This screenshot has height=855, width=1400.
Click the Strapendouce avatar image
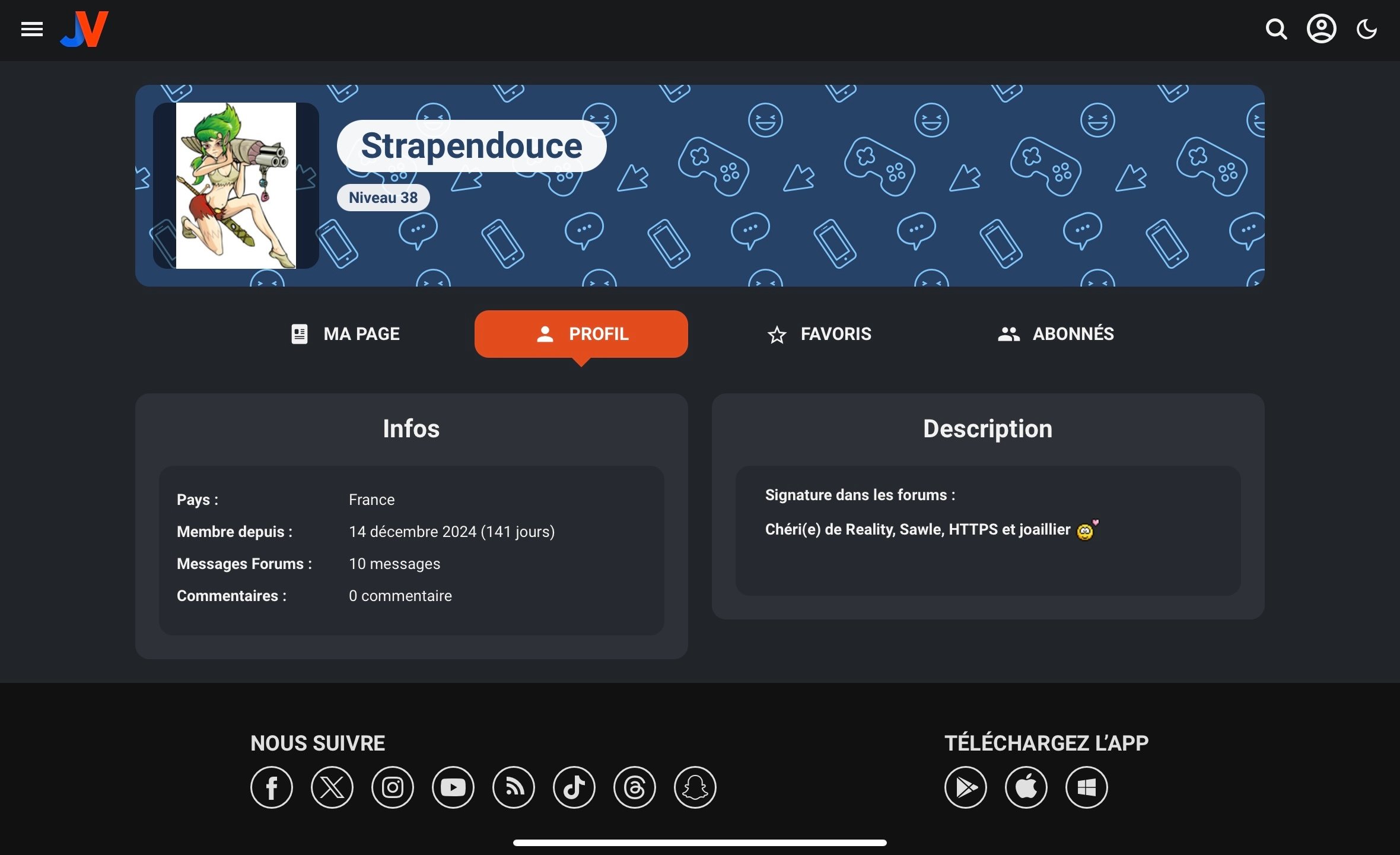(x=236, y=186)
